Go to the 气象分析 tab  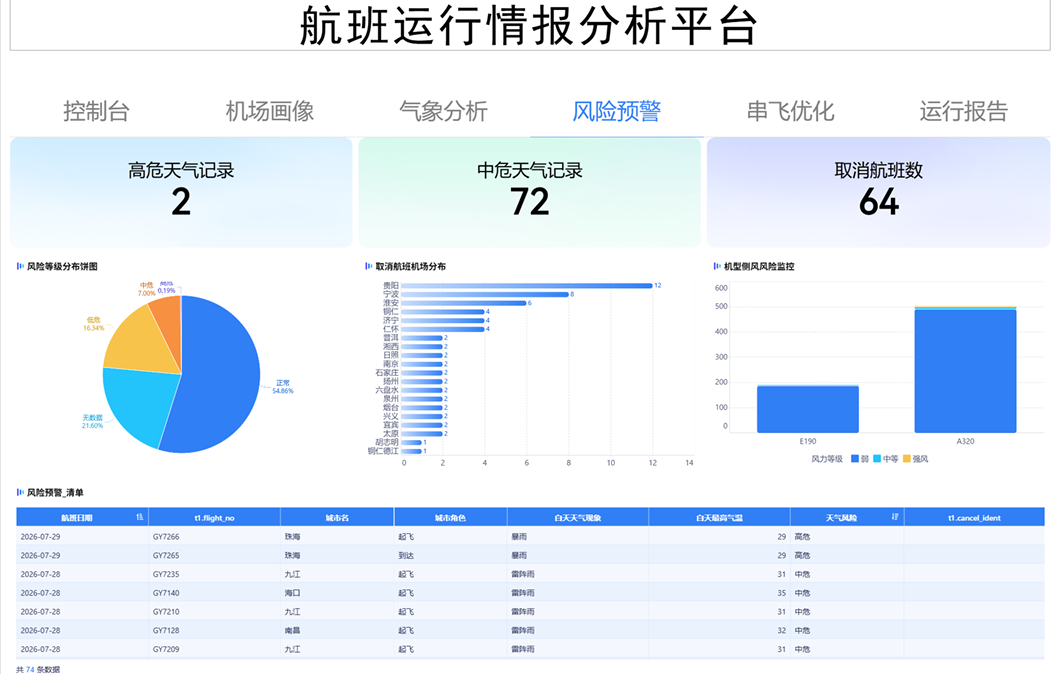pyautogui.click(x=443, y=111)
